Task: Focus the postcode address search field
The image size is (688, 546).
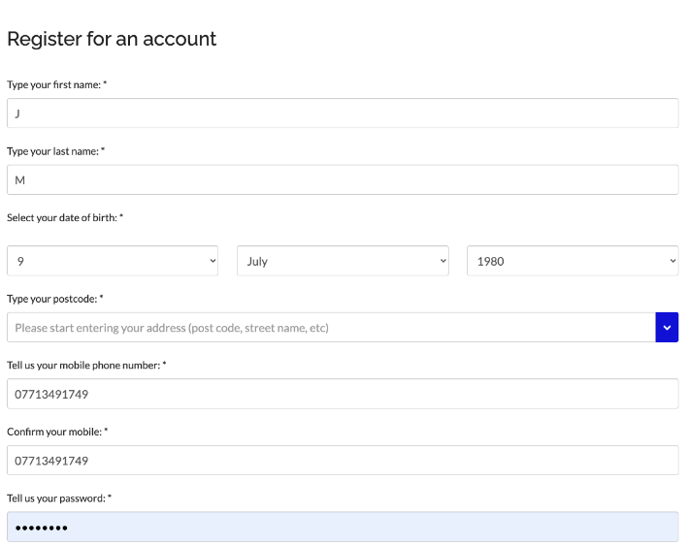Action: 331,327
